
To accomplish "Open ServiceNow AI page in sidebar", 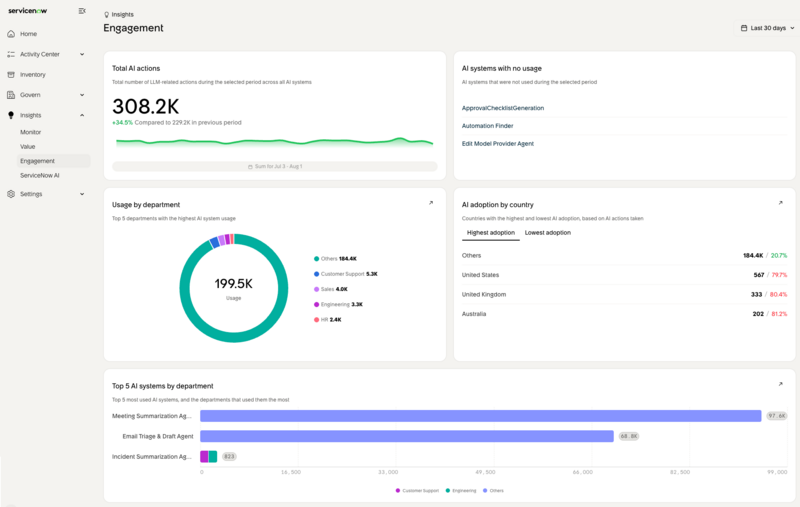I will coord(40,175).
